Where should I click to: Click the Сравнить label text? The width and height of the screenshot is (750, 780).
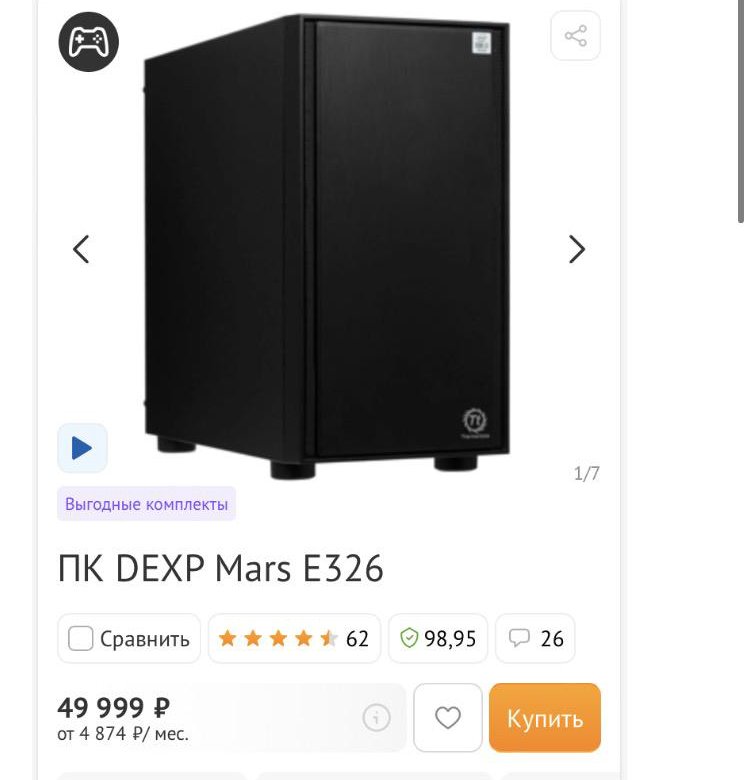(145, 639)
